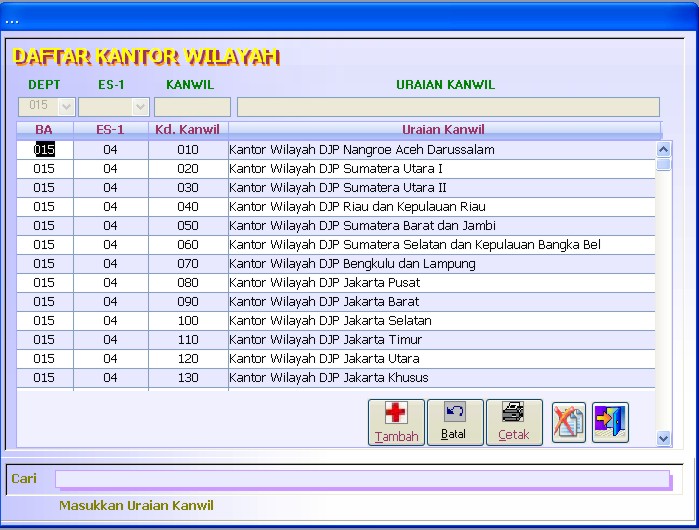Viewport: 699px width, 530px height.
Task: Expand the ES-1 dropdown arrow
Action: pyautogui.click(x=140, y=107)
